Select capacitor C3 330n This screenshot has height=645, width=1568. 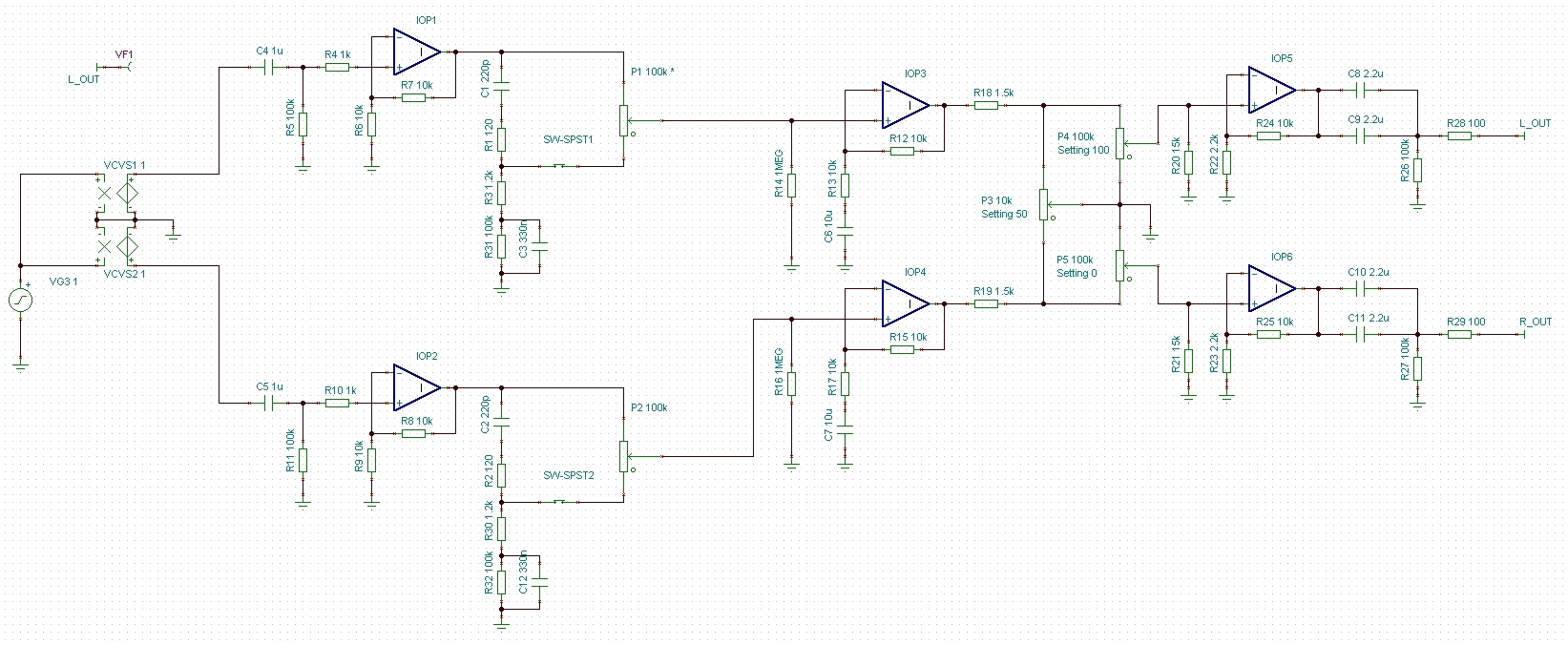540,246
